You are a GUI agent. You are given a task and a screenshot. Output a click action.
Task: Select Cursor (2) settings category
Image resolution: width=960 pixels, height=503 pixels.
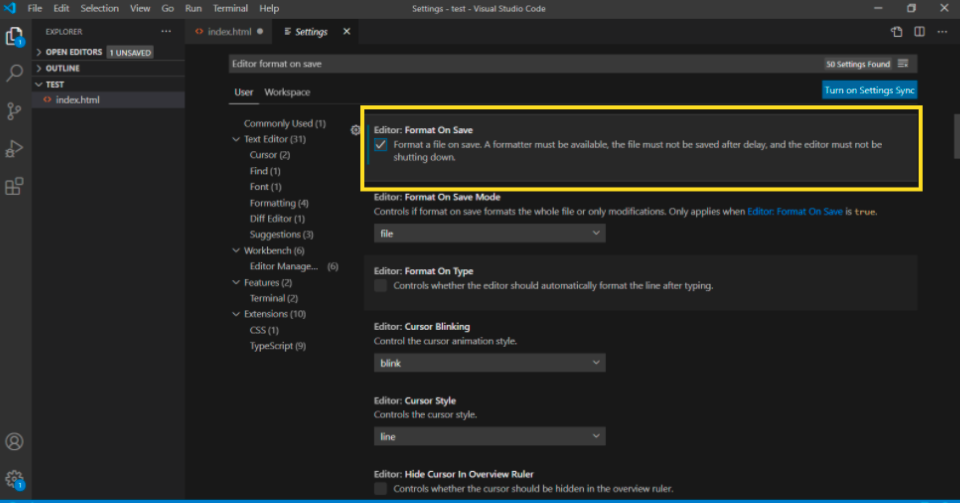269,155
